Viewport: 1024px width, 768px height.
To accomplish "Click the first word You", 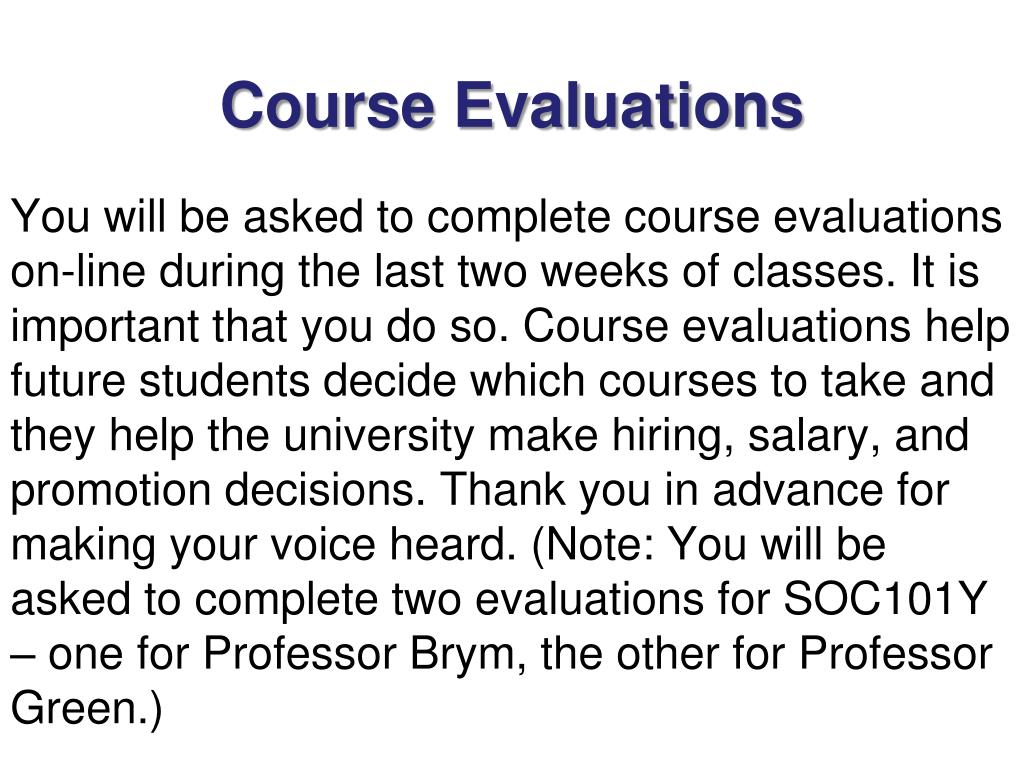I will click(x=50, y=217).
